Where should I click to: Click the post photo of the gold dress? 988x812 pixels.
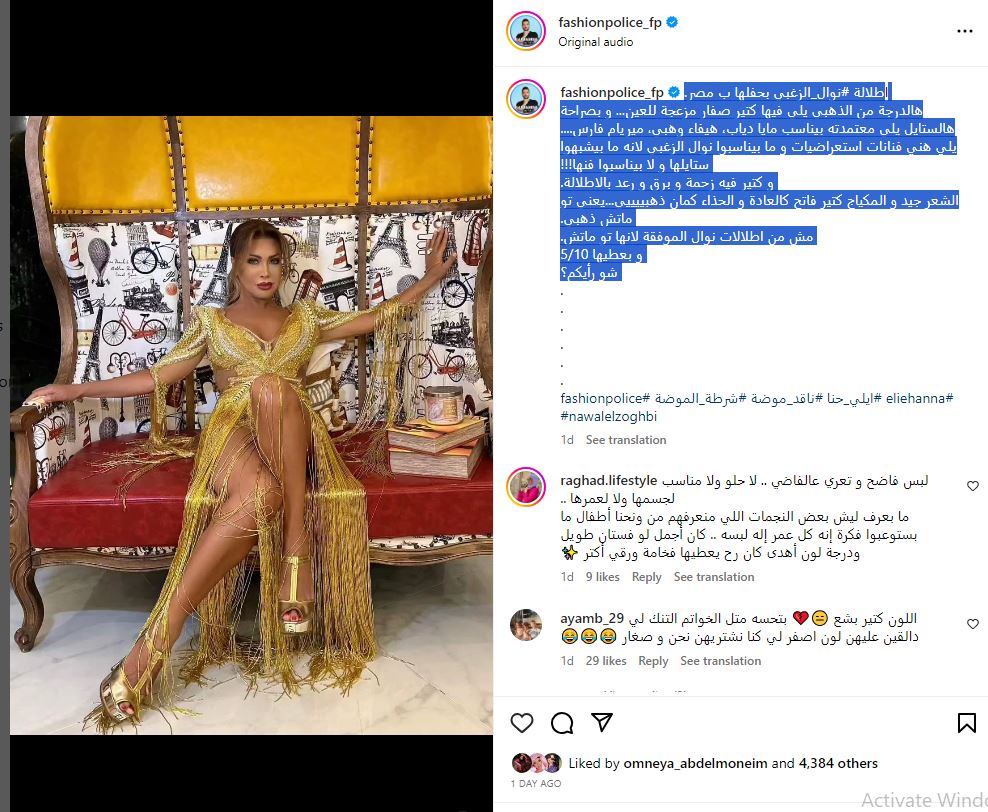(x=251, y=425)
